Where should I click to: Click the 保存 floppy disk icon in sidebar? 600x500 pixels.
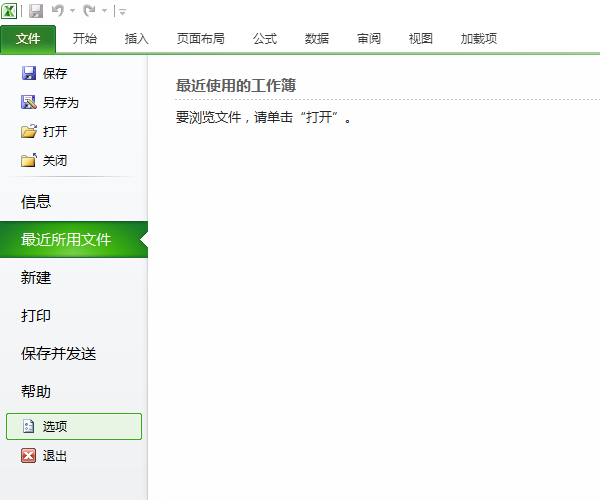(x=29, y=73)
